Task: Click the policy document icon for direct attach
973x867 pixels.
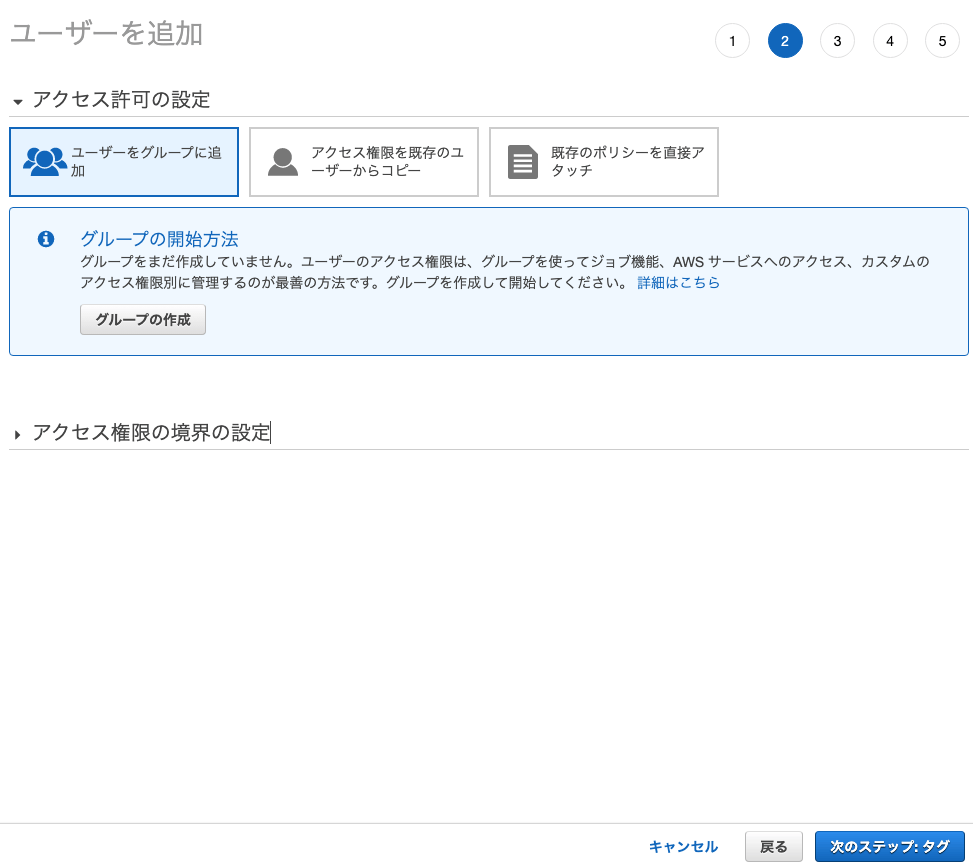Action: tap(523, 161)
